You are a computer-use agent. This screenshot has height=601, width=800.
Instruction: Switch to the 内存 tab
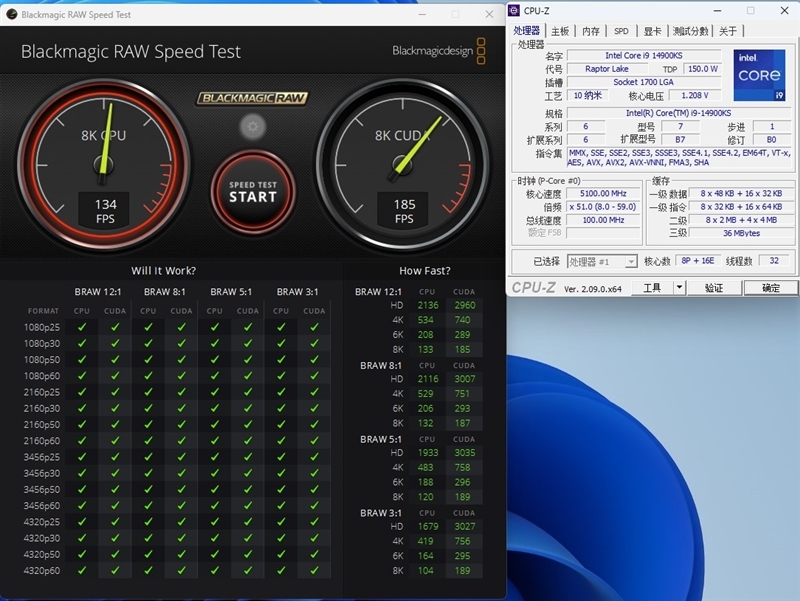pos(591,31)
